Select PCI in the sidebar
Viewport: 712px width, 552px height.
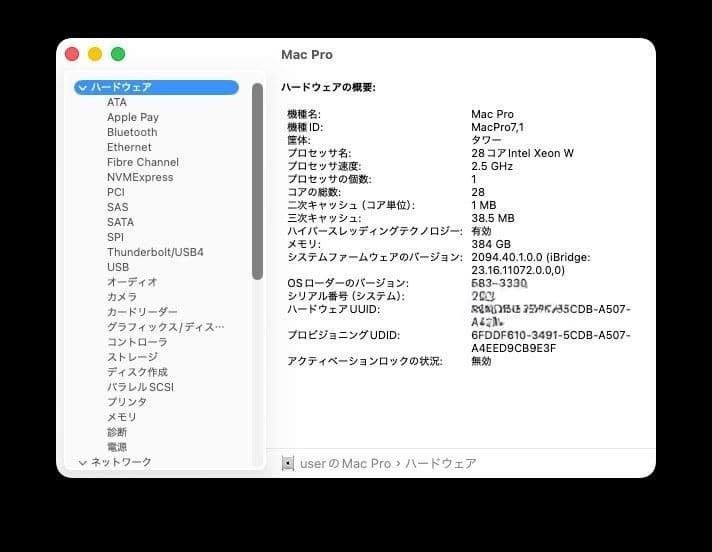pos(116,192)
